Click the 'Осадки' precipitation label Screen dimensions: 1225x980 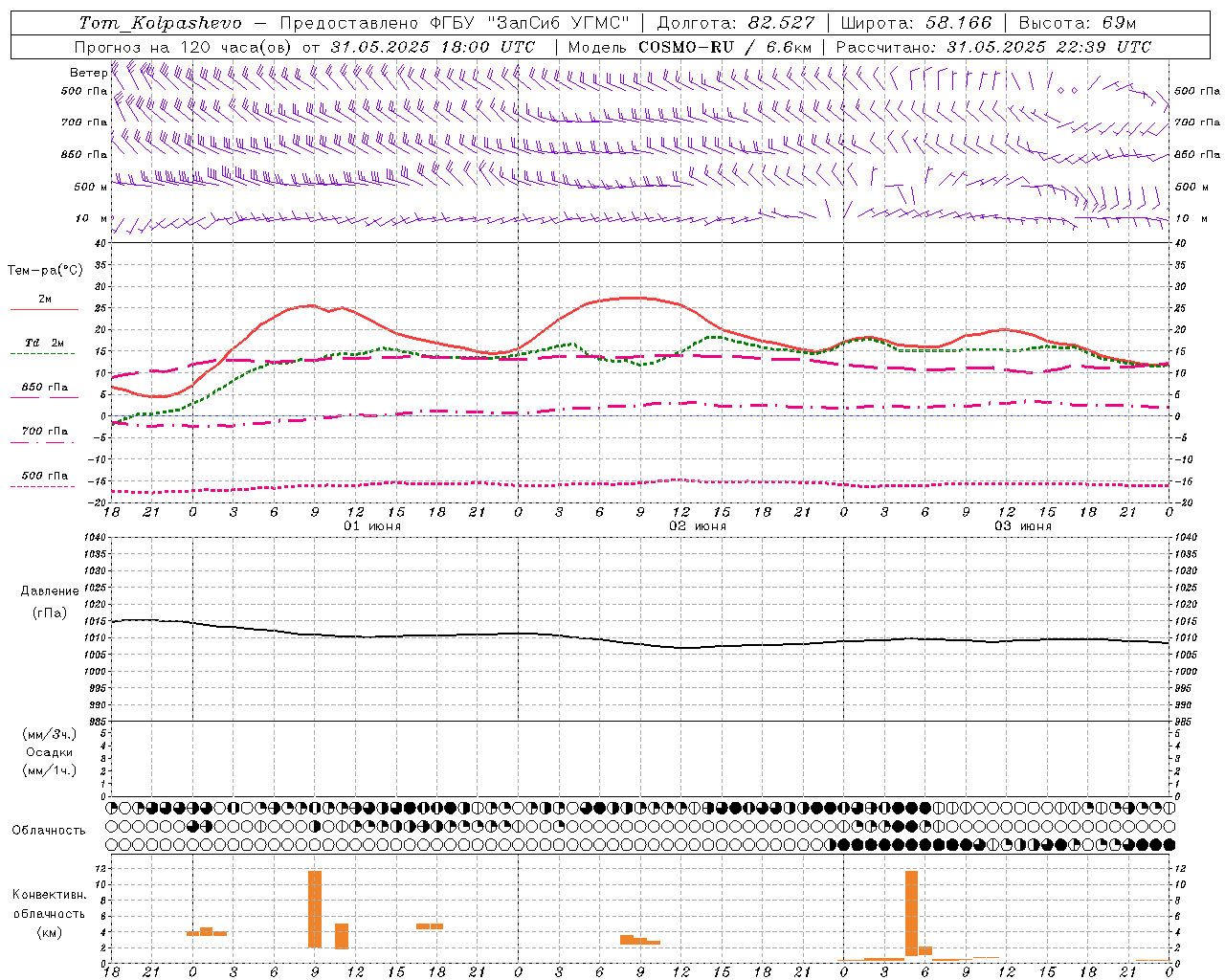[x=49, y=752]
